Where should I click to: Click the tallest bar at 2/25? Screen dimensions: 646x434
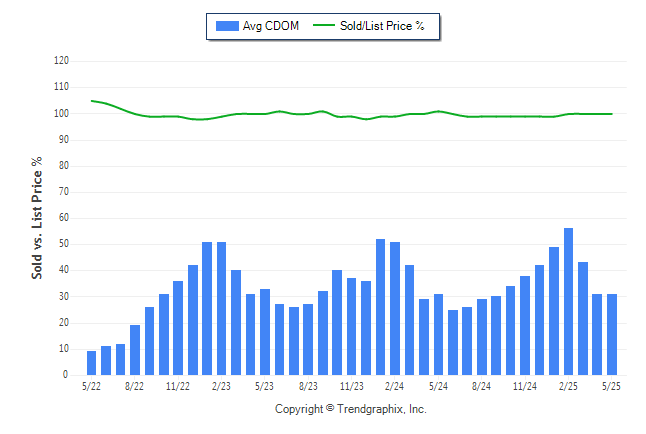tap(568, 301)
